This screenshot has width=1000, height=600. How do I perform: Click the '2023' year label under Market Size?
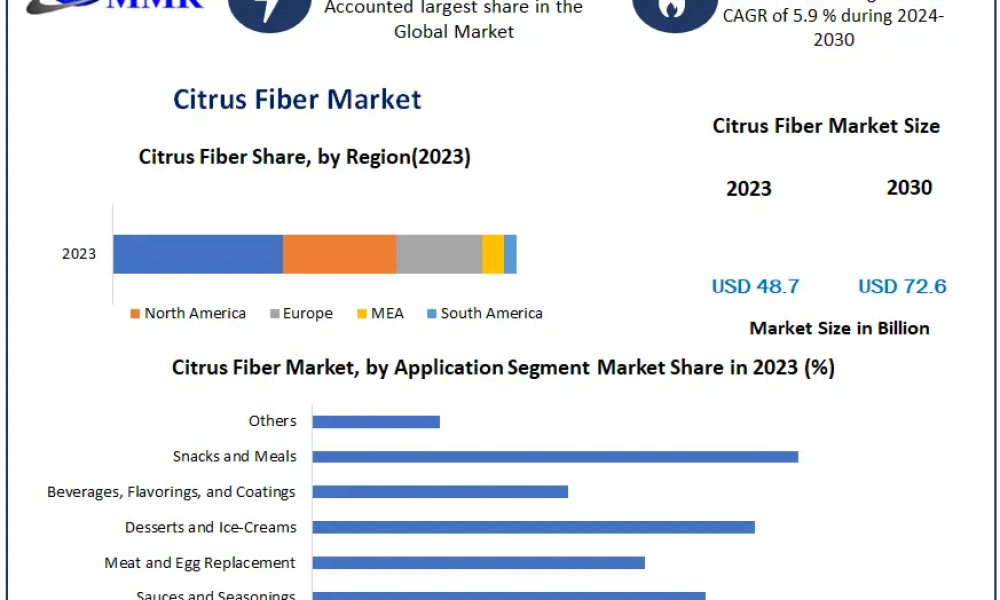(749, 189)
